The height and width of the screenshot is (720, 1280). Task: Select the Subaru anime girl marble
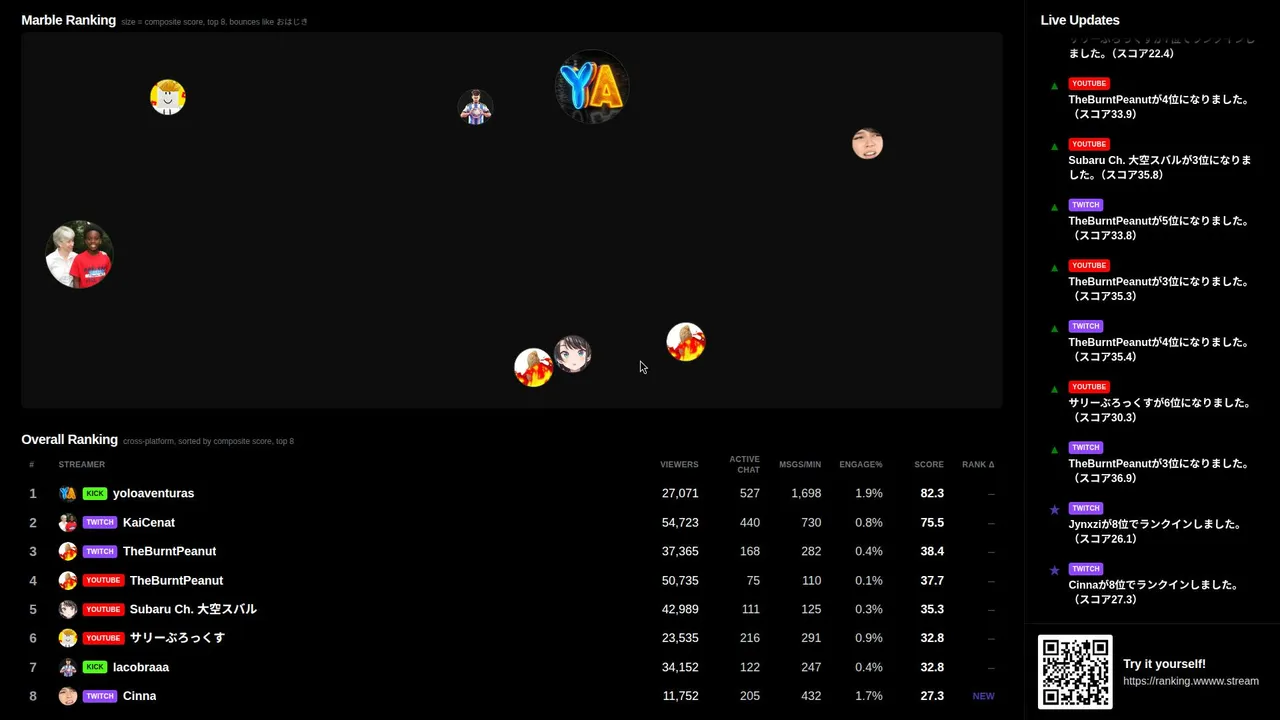click(573, 354)
